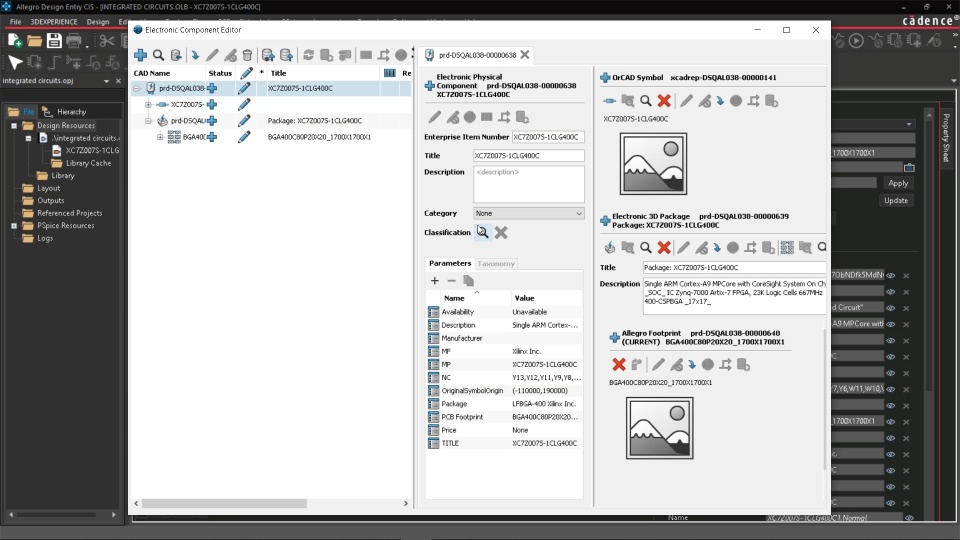
Task: Switch to the Taxonomy tab
Action: click(x=496, y=263)
